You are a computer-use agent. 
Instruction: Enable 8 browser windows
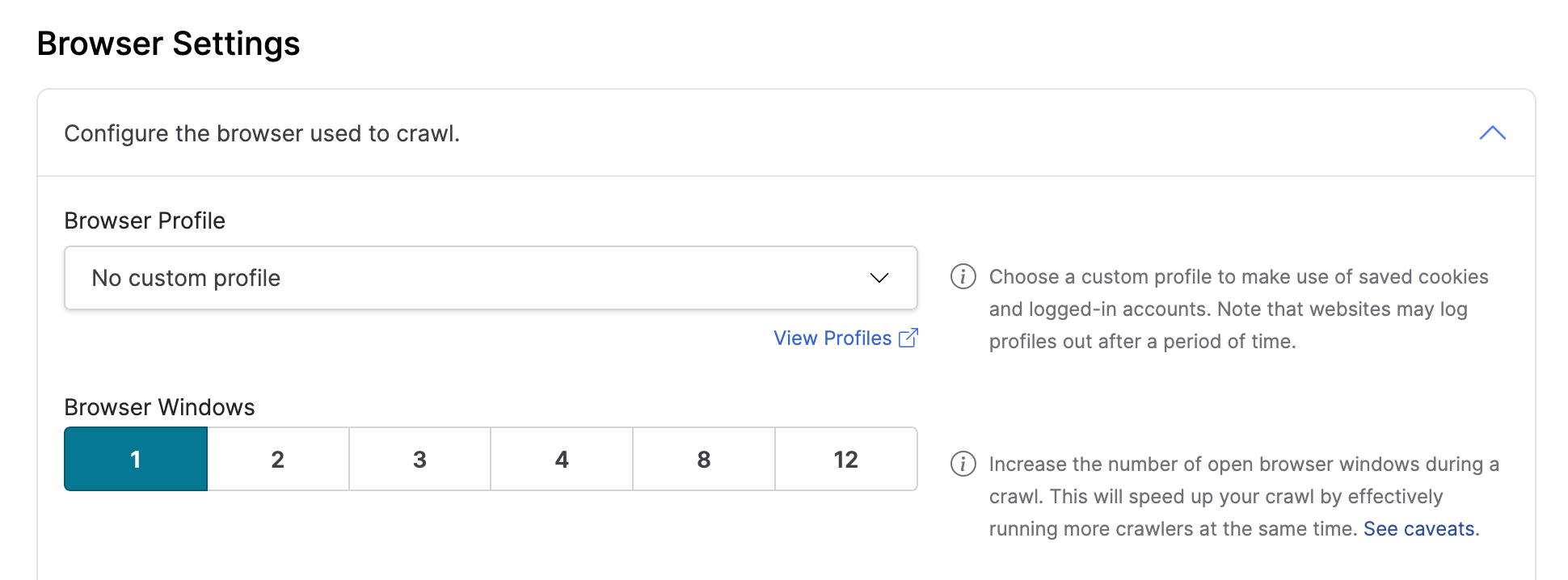click(703, 459)
